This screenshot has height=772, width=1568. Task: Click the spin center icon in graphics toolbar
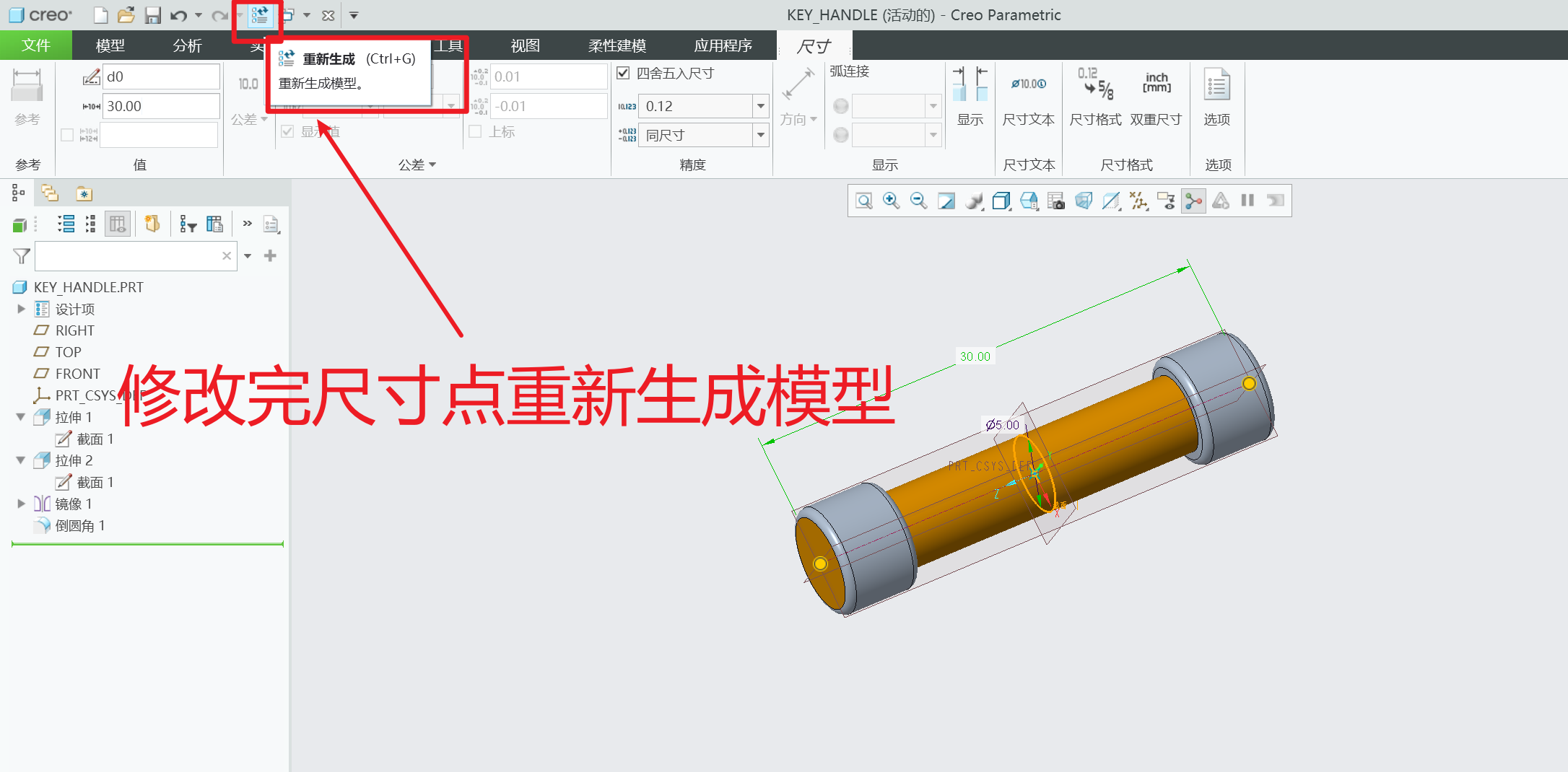(1193, 201)
